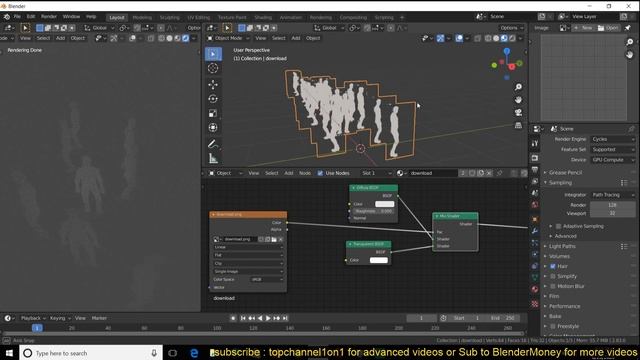Select the Move tool in viewport toolbar
640x360 pixels.
213,84
